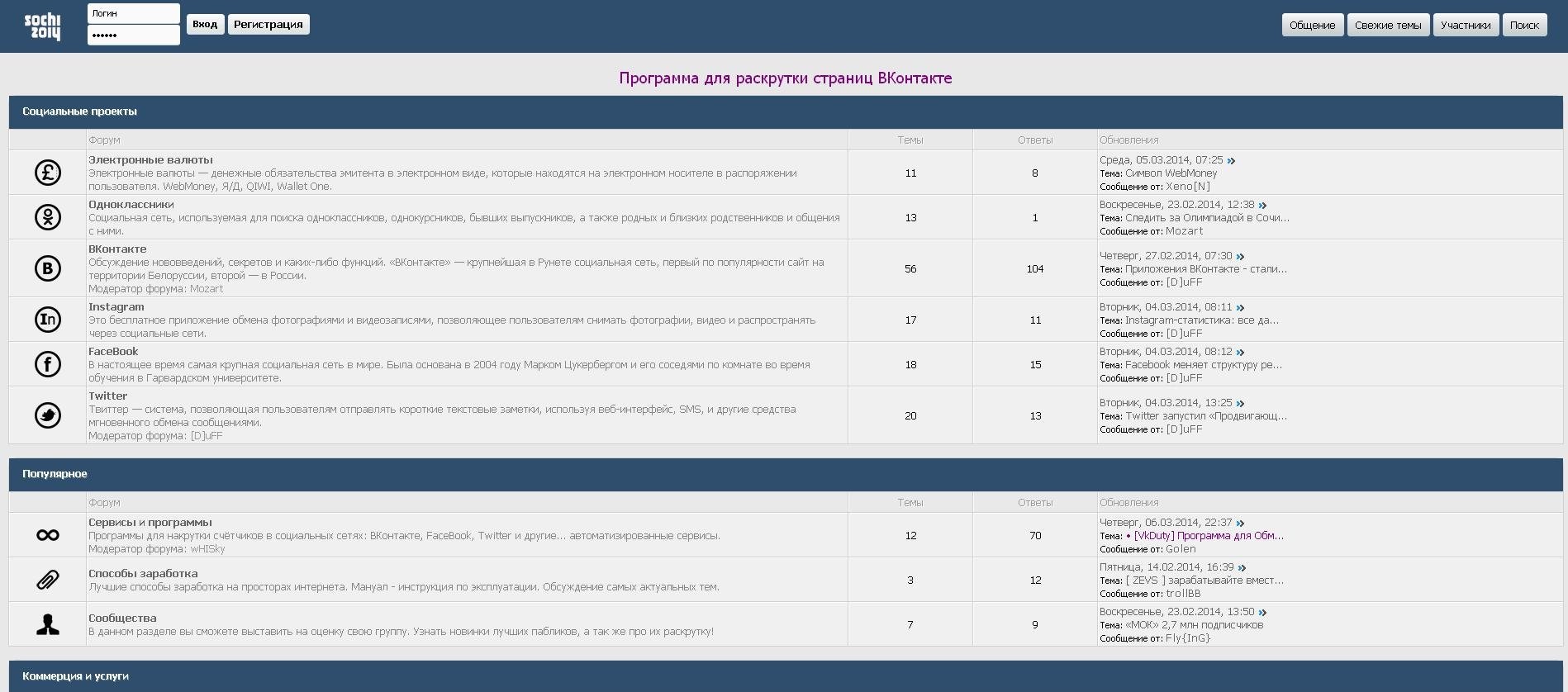Go to last post arrow in FaceBook row
The height and width of the screenshot is (692, 1568).
coord(1240,353)
